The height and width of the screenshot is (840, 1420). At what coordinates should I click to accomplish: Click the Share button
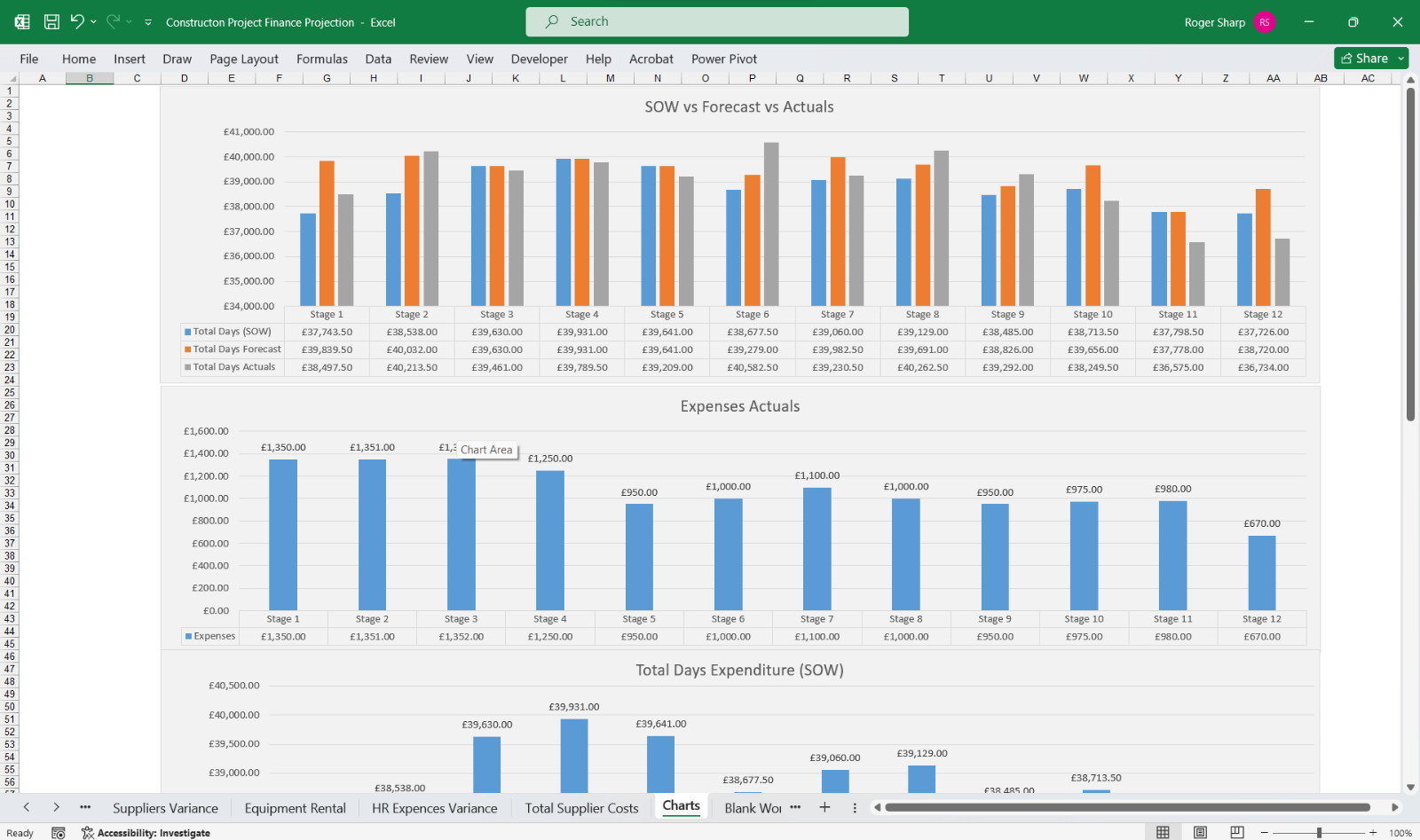coord(1364,58)
